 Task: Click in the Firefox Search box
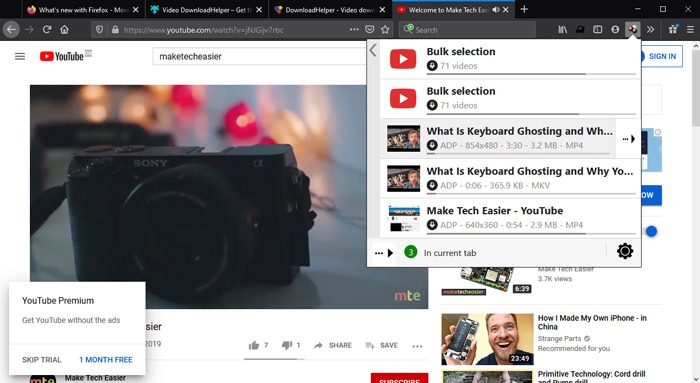[467, 29]
